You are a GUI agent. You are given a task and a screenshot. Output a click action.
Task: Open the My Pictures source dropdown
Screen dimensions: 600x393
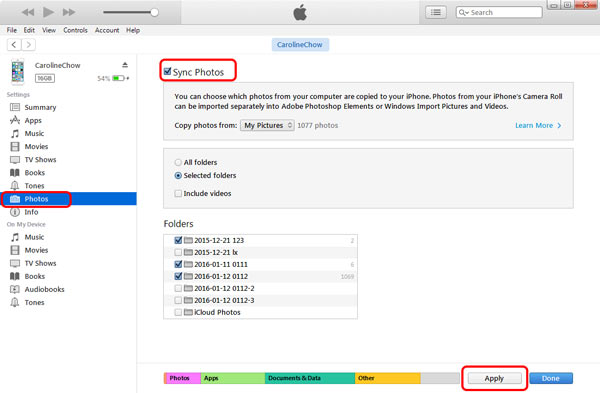coord(267,125)
